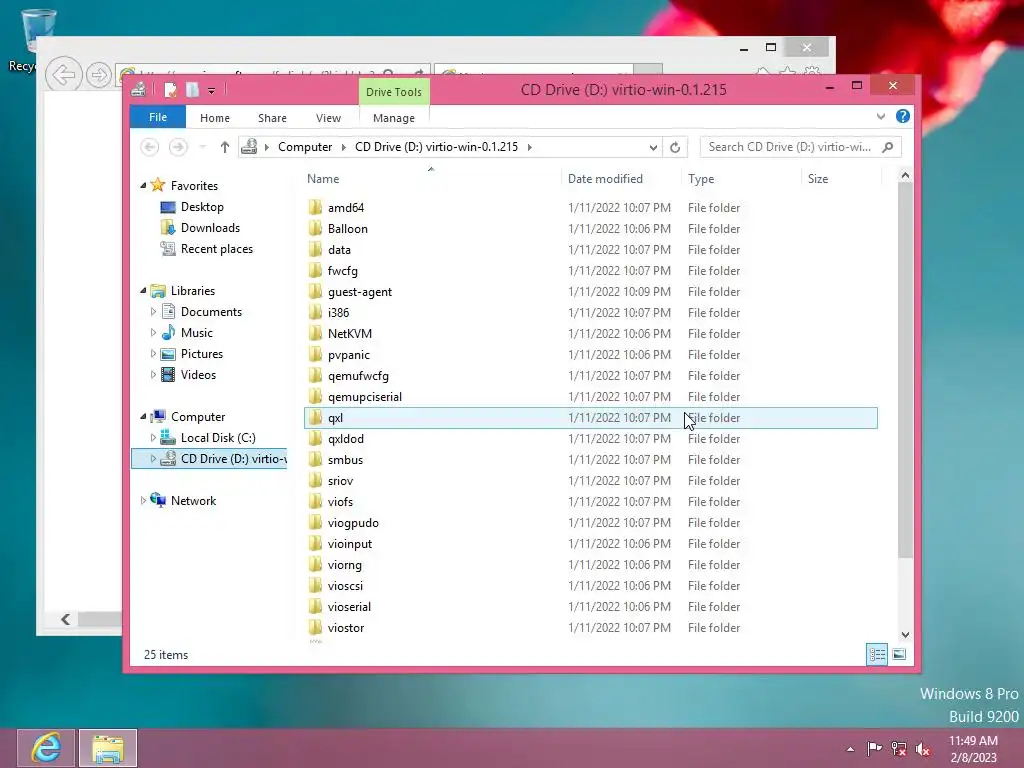Open quick access toolbar customize dropdown
This screenshot has height=768, width=1024.
point(212,91)
